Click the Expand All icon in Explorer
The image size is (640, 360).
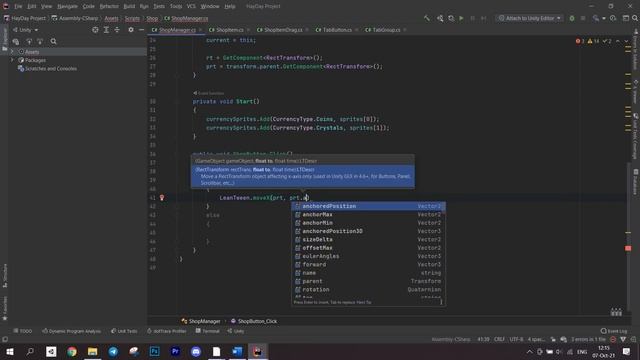tap(106, 30)
